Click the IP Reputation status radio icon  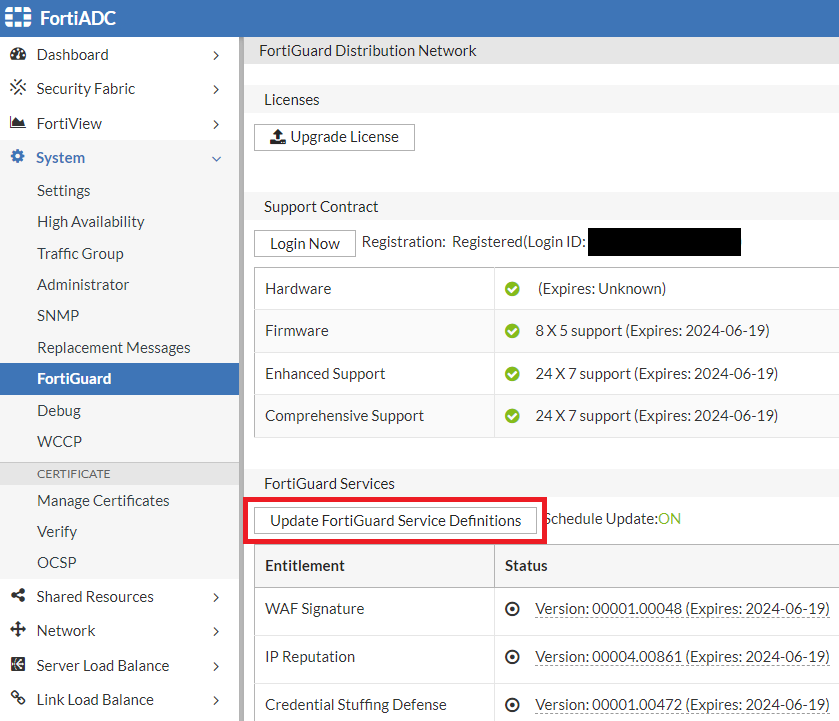click(x=513, y=657)
